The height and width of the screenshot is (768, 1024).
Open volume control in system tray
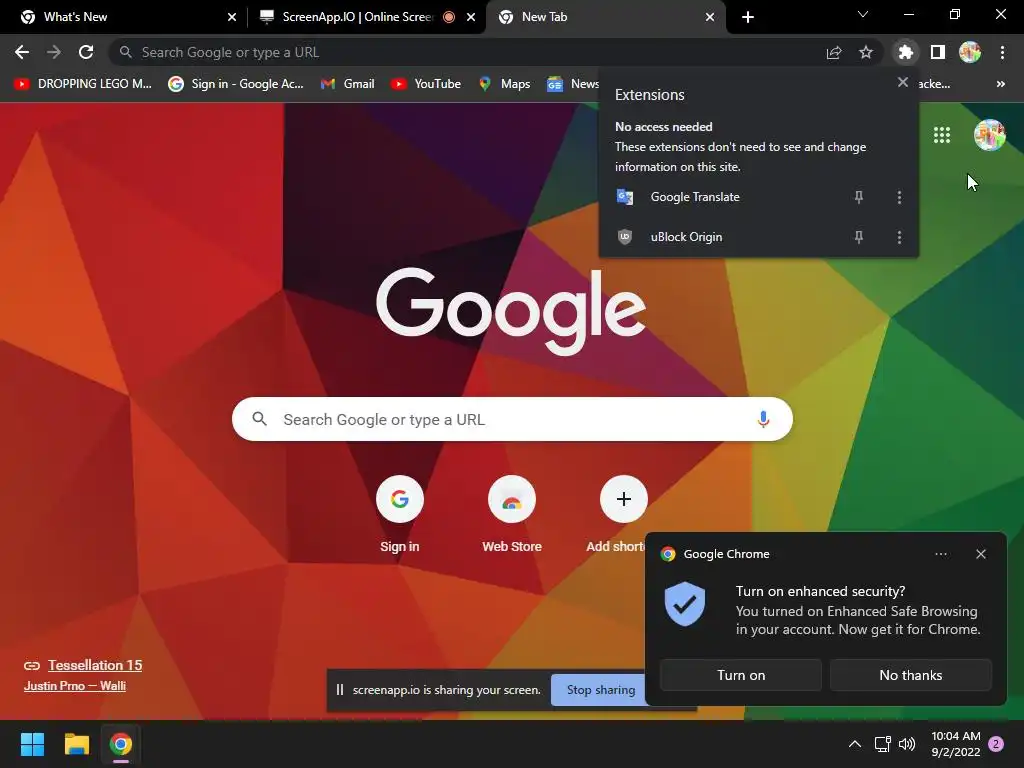907,744
